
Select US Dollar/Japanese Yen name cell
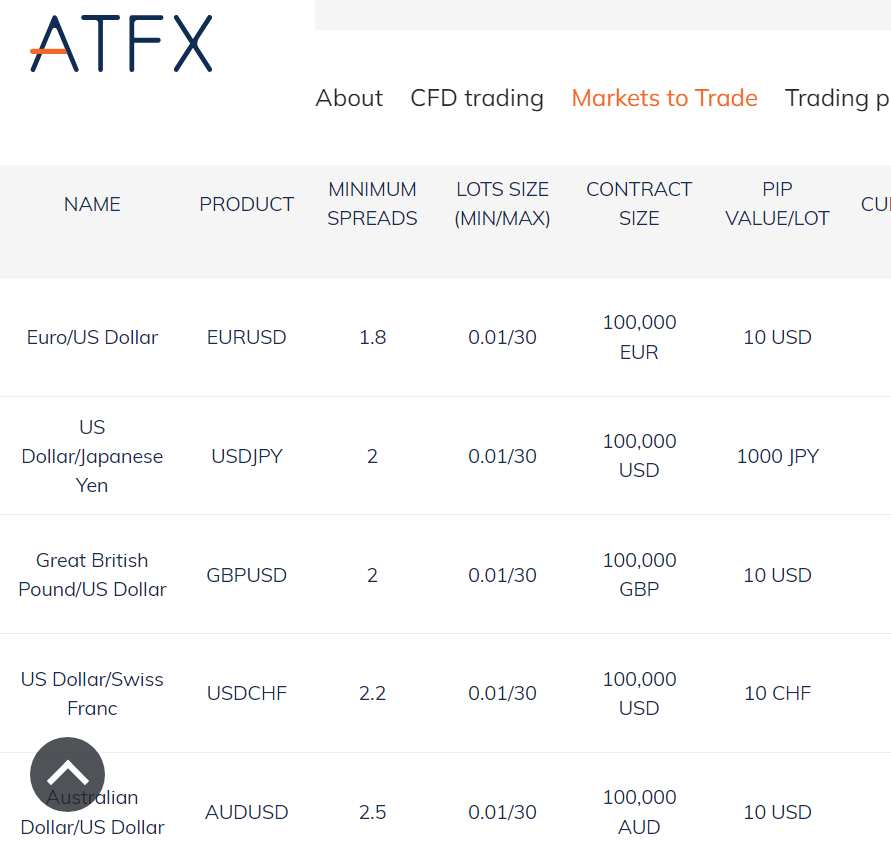[92, 456]
